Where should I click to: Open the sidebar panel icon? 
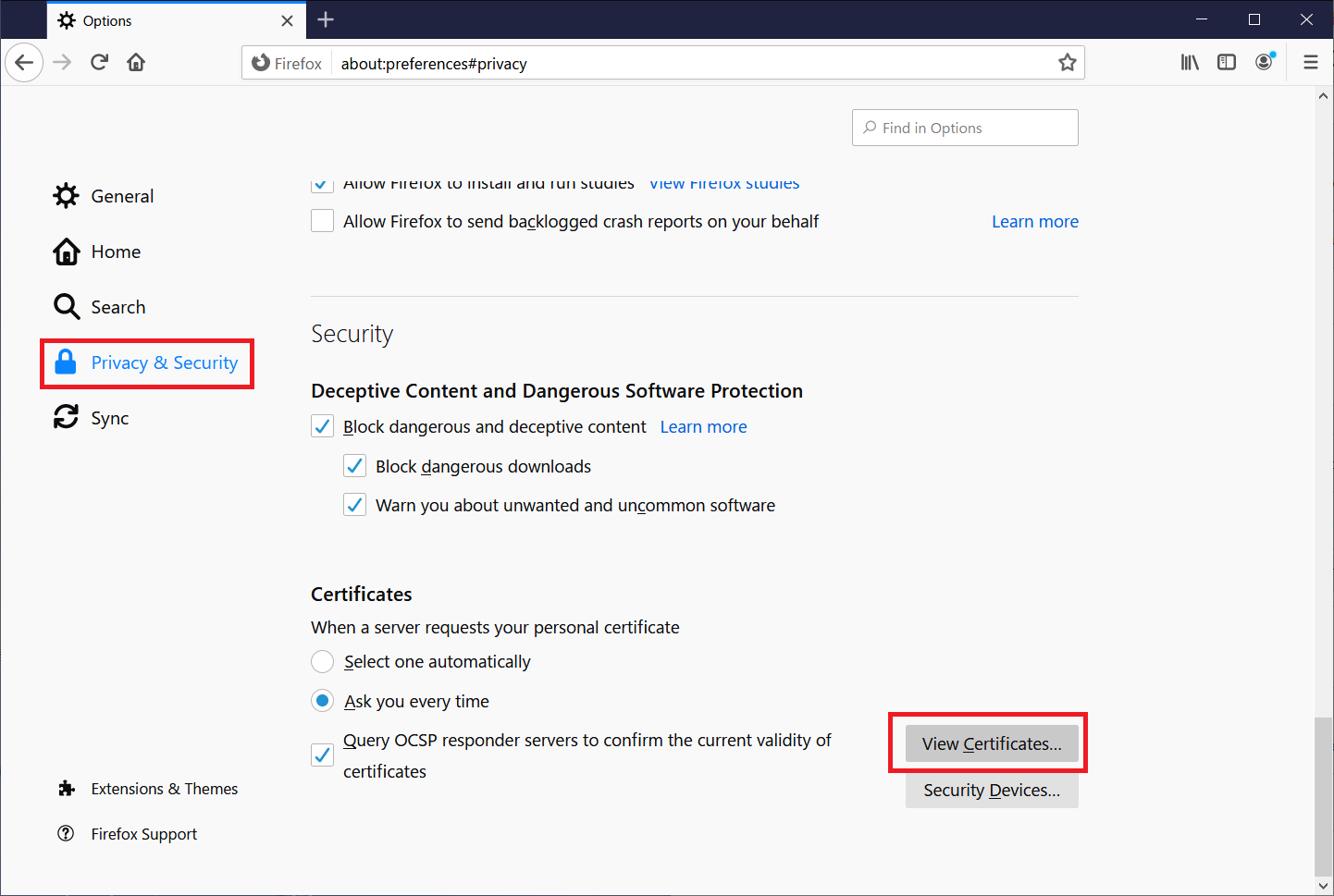coord(1227,62)
